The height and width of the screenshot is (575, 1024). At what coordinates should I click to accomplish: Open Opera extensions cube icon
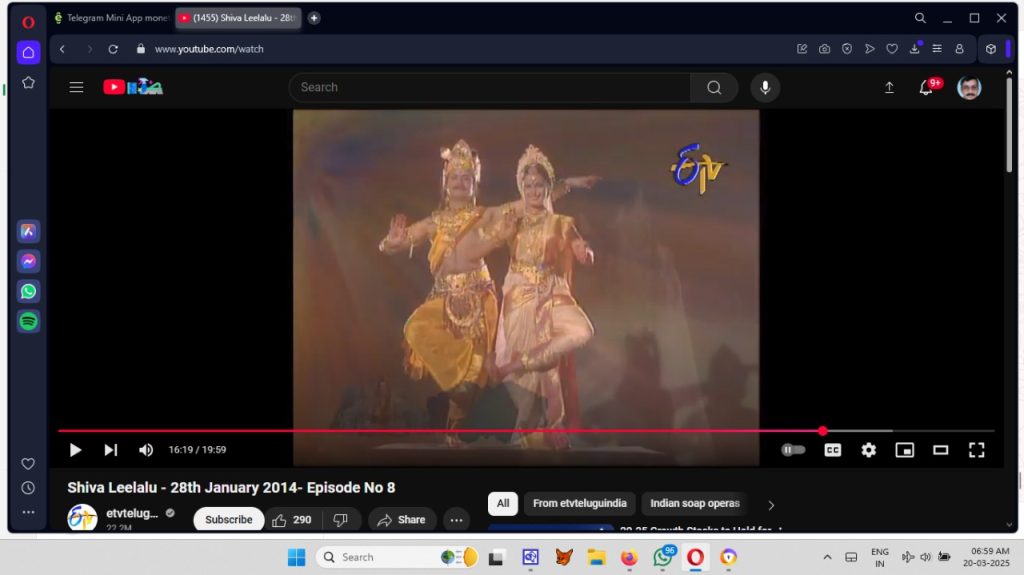[991, 49]
